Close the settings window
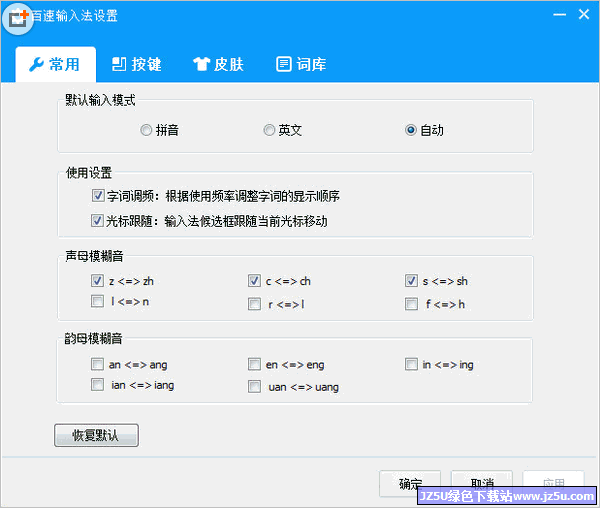Image resolution: width=600 pixels, height=508 pixels. [x=584, y=15]
